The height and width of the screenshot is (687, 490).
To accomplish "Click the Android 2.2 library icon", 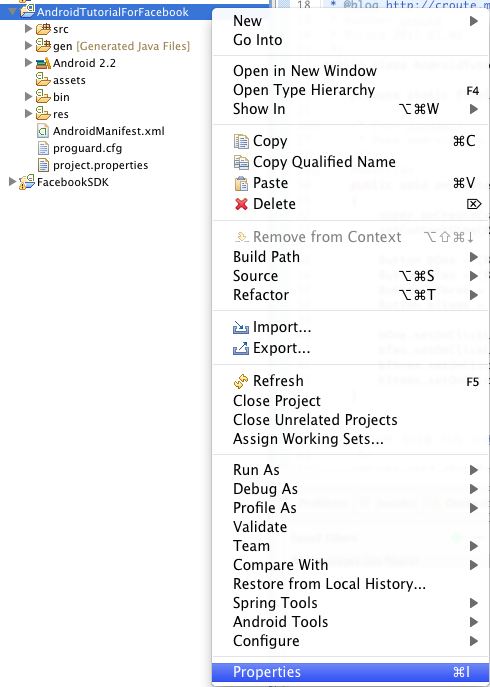I will (43, 63).
